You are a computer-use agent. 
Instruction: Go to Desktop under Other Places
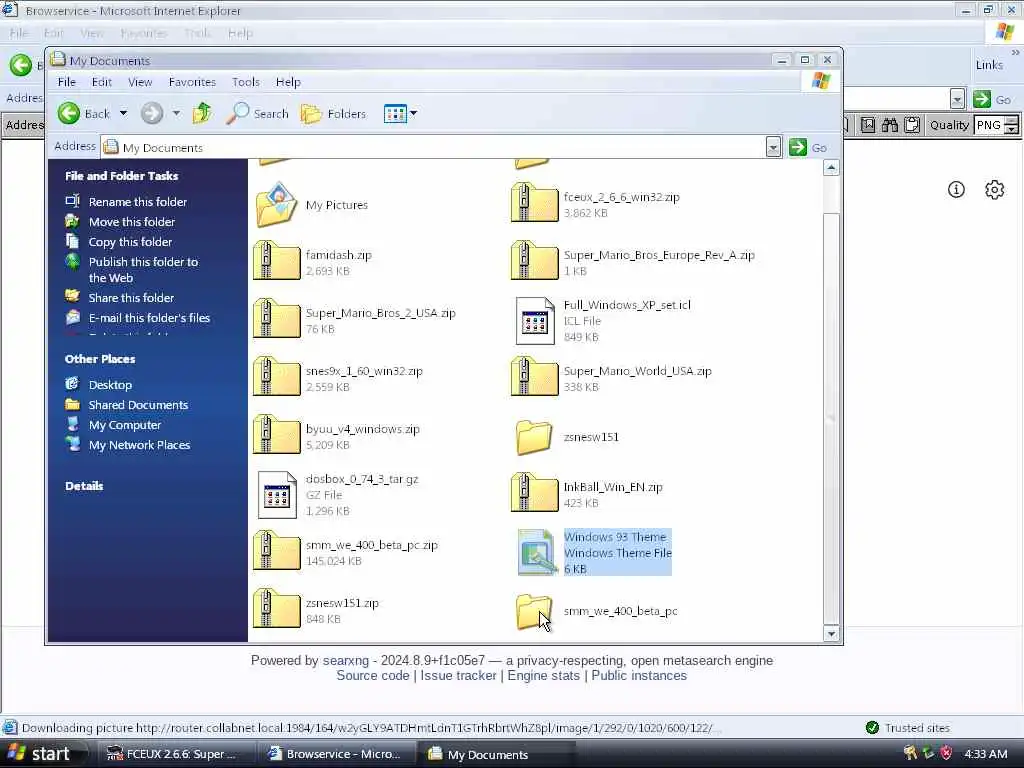pos(110,385)
